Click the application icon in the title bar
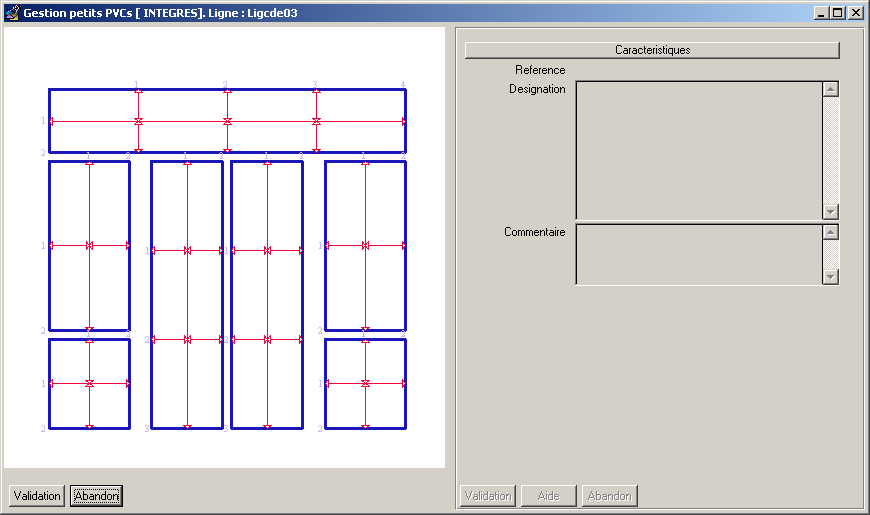The height and width of the screenshot is (515, 870). click(x=12, y=13)
